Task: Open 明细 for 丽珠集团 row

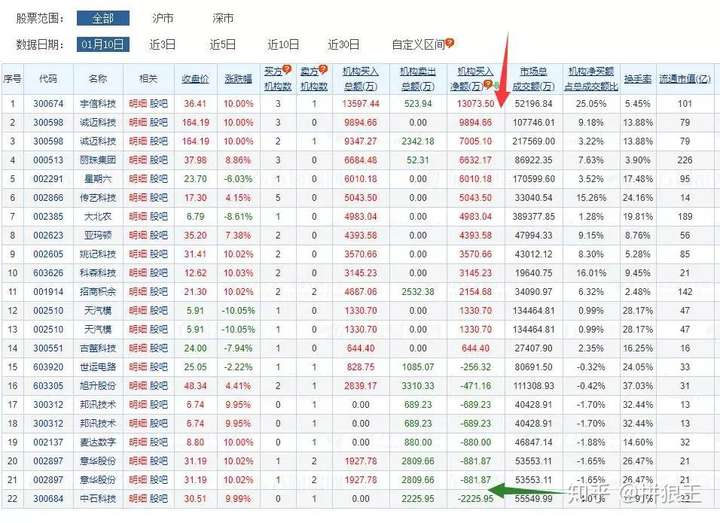Action: pos(138,160)
